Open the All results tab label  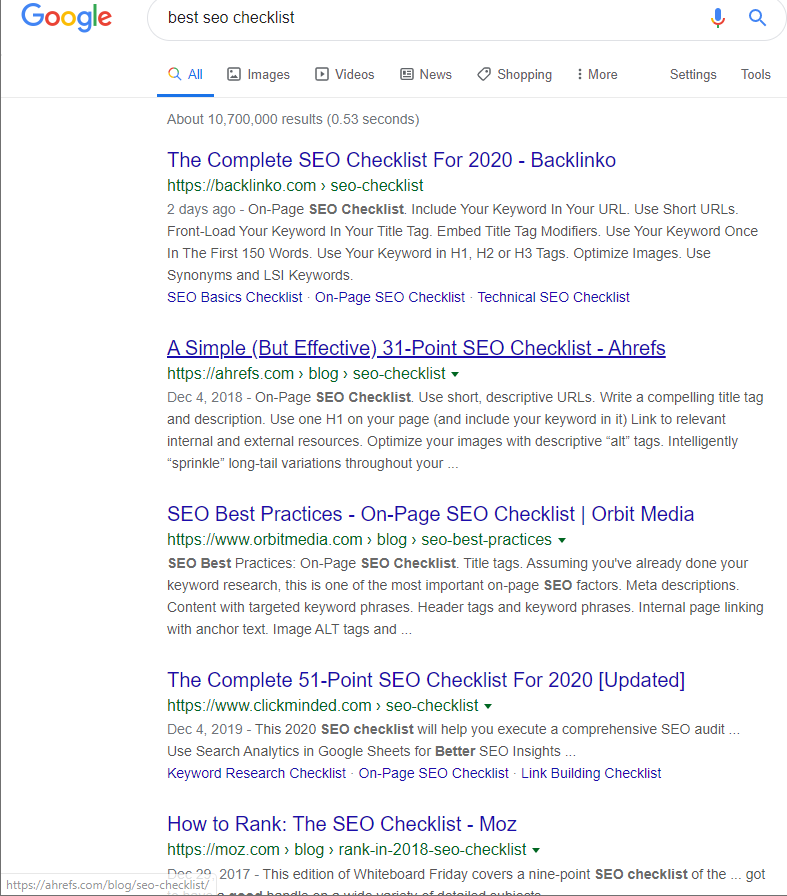(195, 74)
